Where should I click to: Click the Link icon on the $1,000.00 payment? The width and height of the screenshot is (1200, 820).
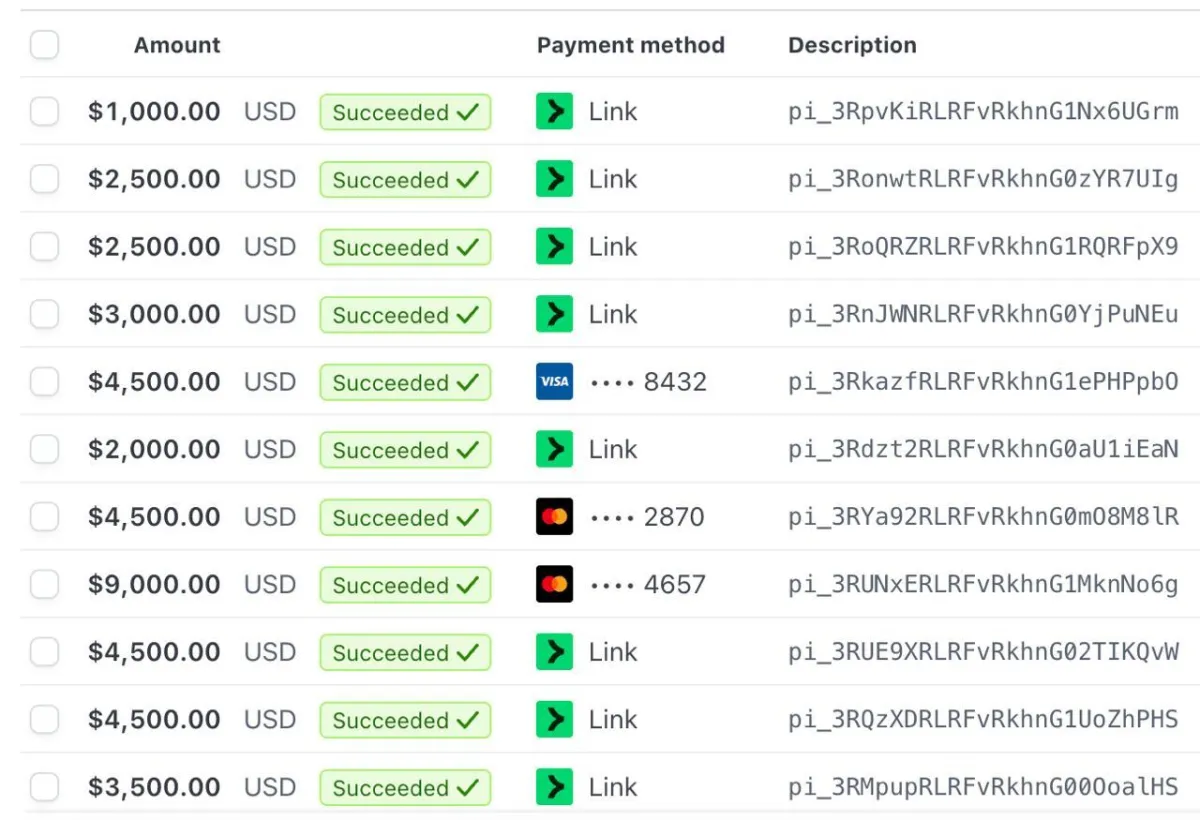(554, 112)
